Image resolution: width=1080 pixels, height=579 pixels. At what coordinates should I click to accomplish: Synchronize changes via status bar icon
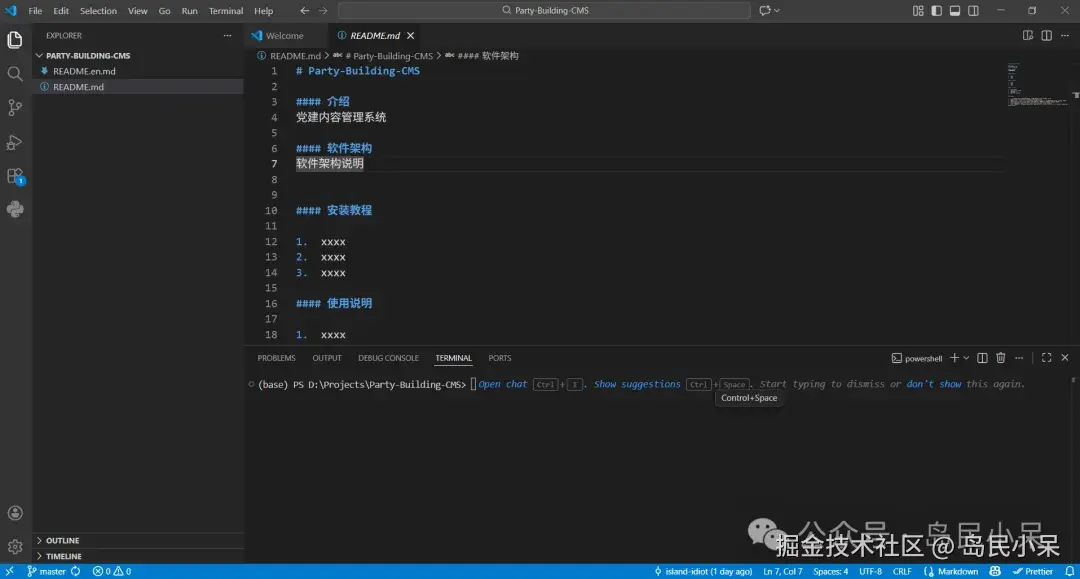pos(76,571)
